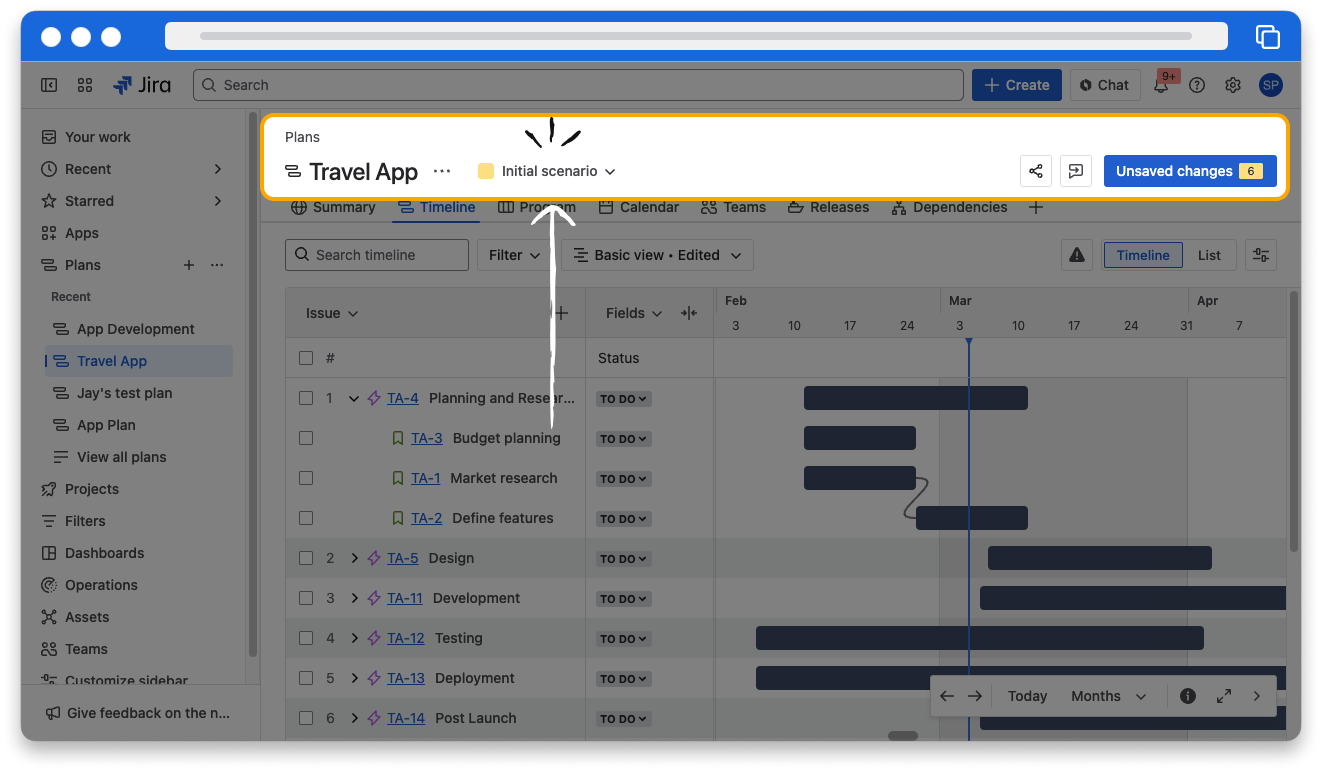Check the box for TA-5 Design
The width and height of the screenshot is (1322, 772).
coord(306,558)
